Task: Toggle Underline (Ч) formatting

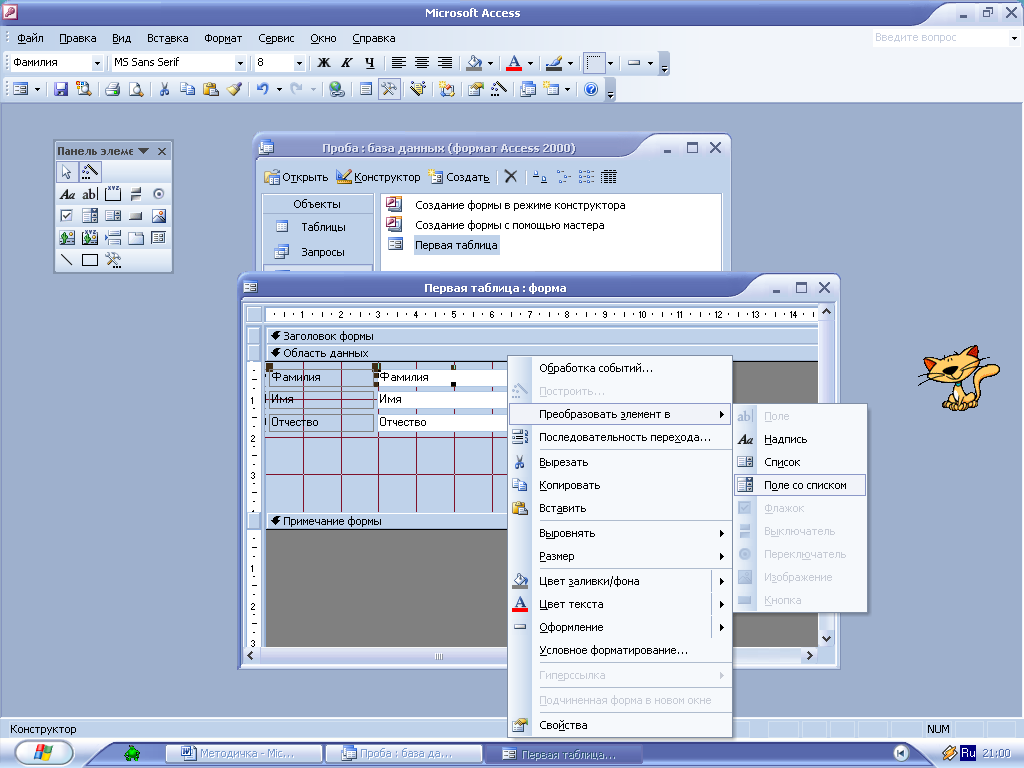Action: click(x=370, y=63)
